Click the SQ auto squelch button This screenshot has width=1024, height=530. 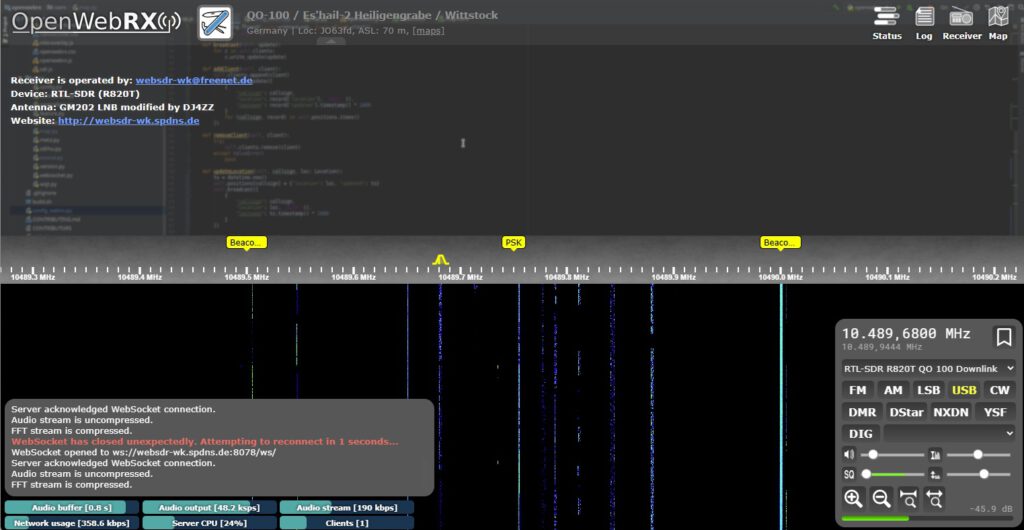[x=851, y=474]
